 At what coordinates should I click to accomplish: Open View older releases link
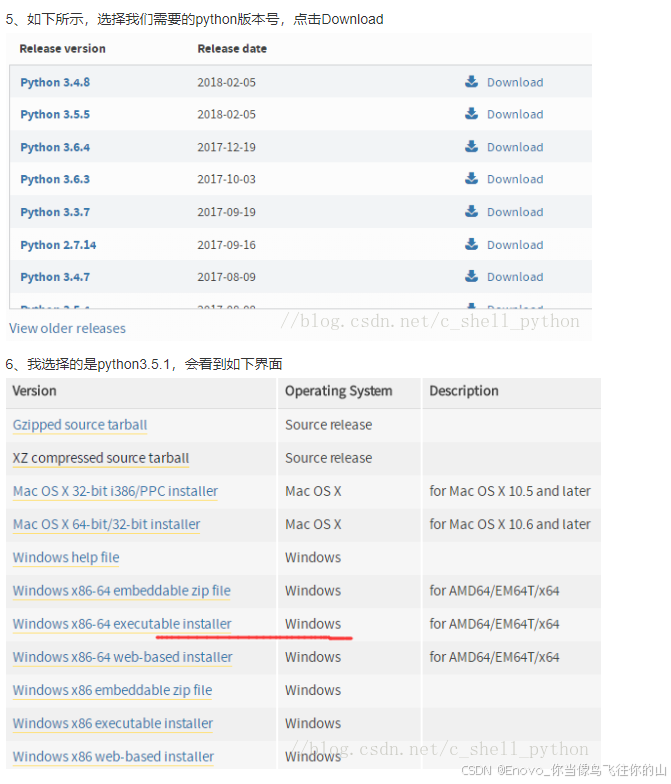pyautogui.click(x=68, y=328)
